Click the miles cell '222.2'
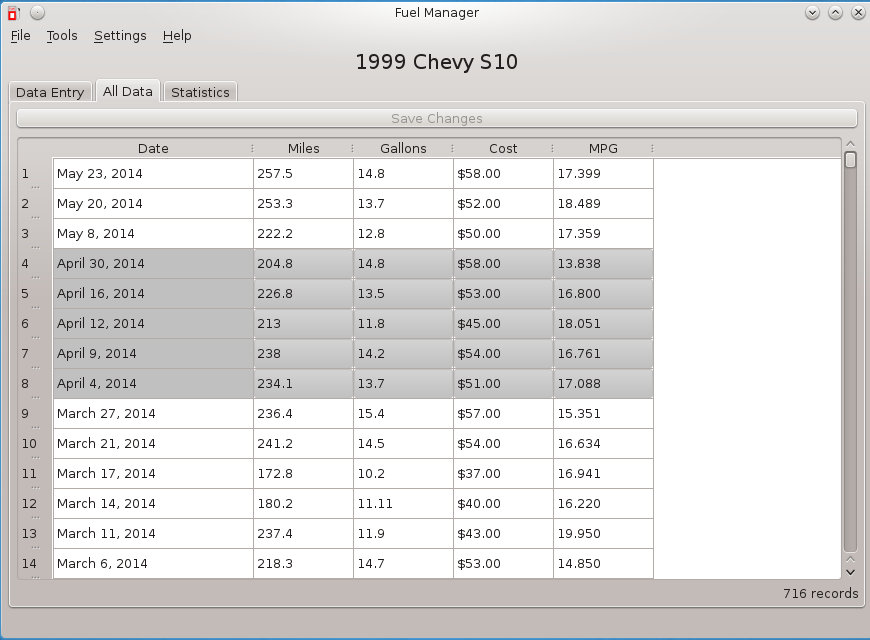 click(304, 234)
